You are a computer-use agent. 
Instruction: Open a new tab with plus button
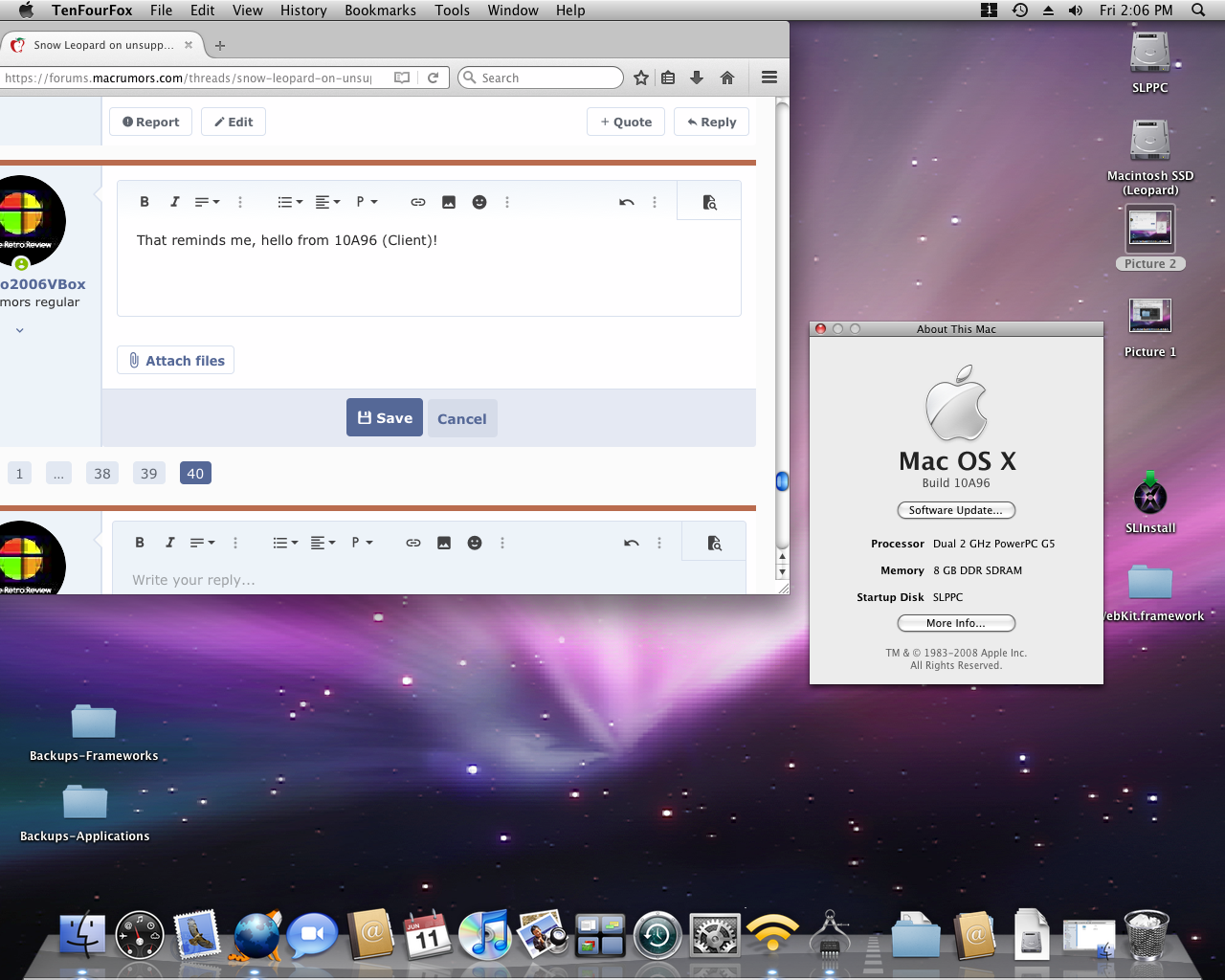coord(220,45)
